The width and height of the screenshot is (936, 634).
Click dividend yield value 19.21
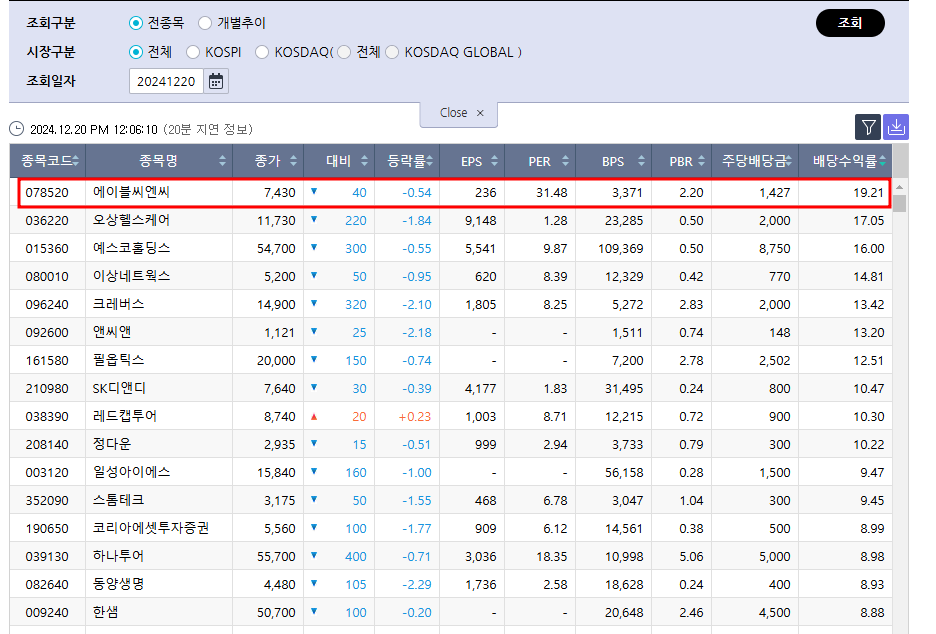tap(869, 193)
